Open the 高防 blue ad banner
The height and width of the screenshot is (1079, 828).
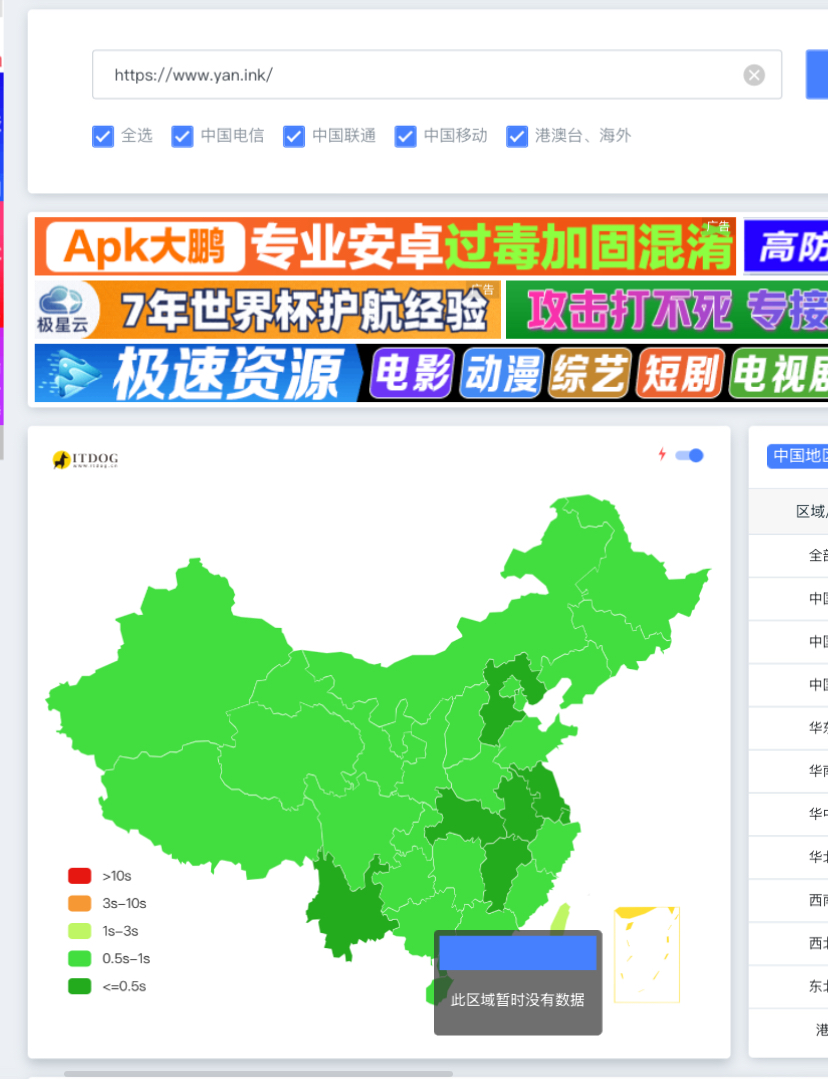click(x=786, y=246)
